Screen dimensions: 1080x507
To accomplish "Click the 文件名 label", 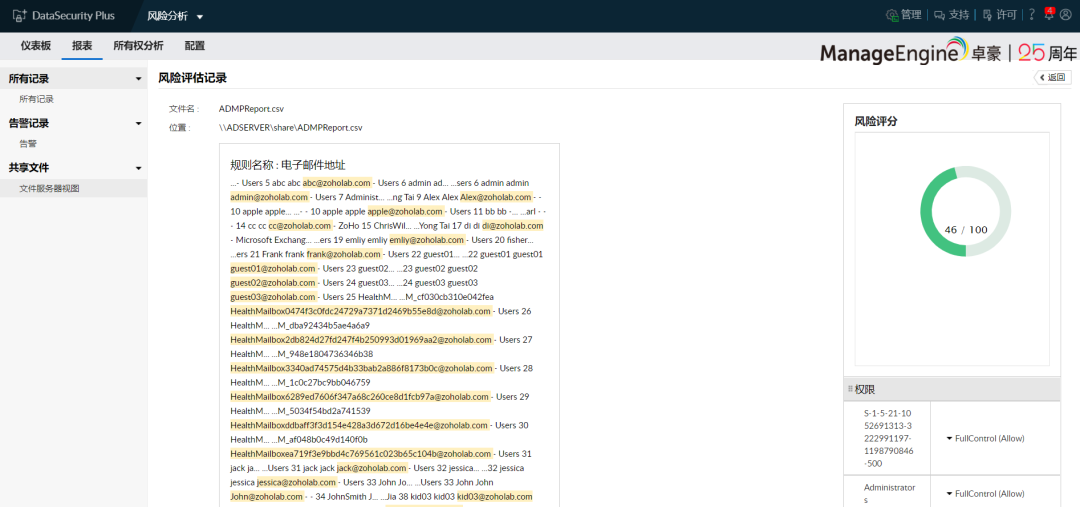I will (184, 109).
